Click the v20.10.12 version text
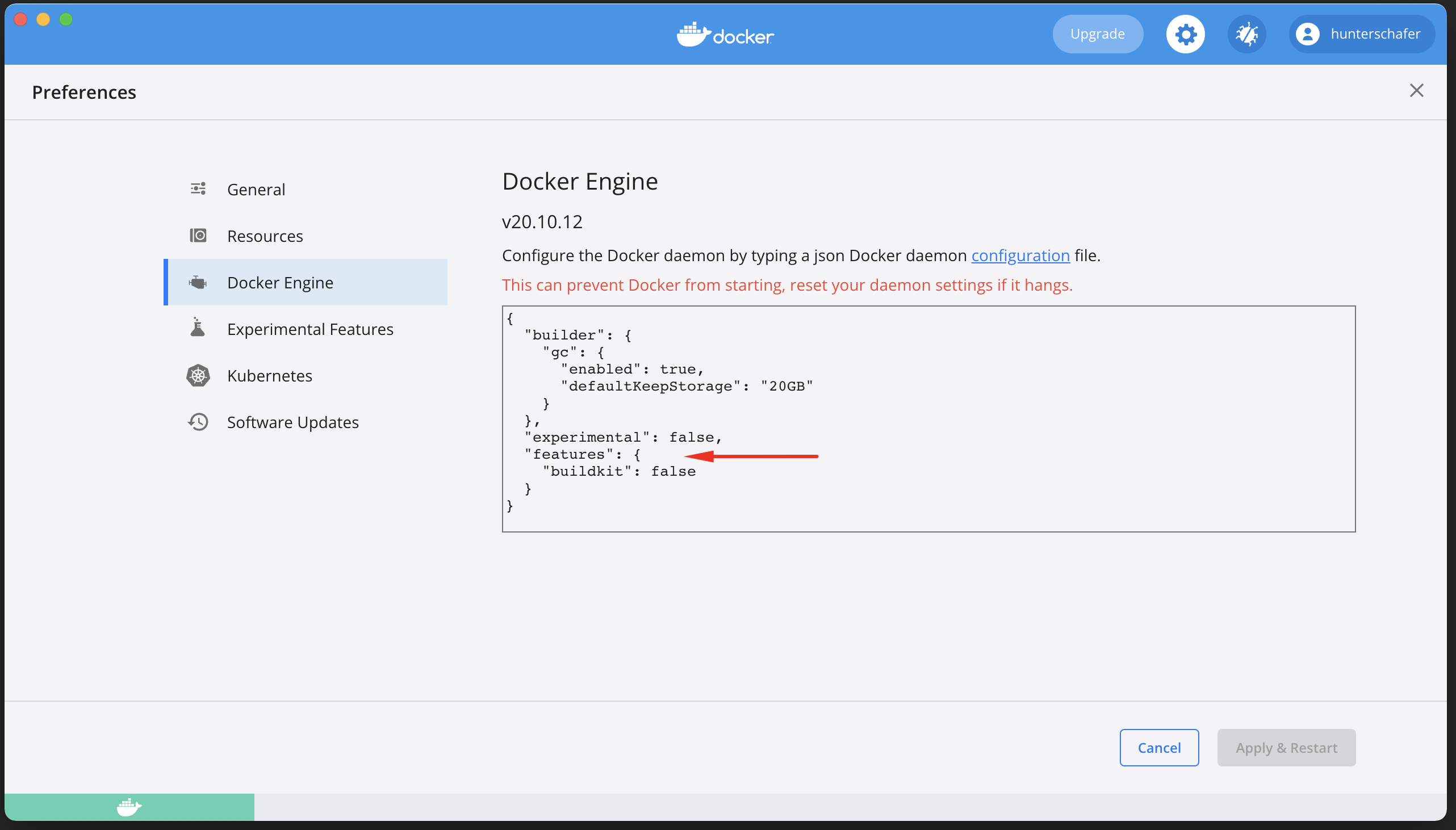Image resolution: width=1456 pixels, height=830 pixels. point(542,222)
